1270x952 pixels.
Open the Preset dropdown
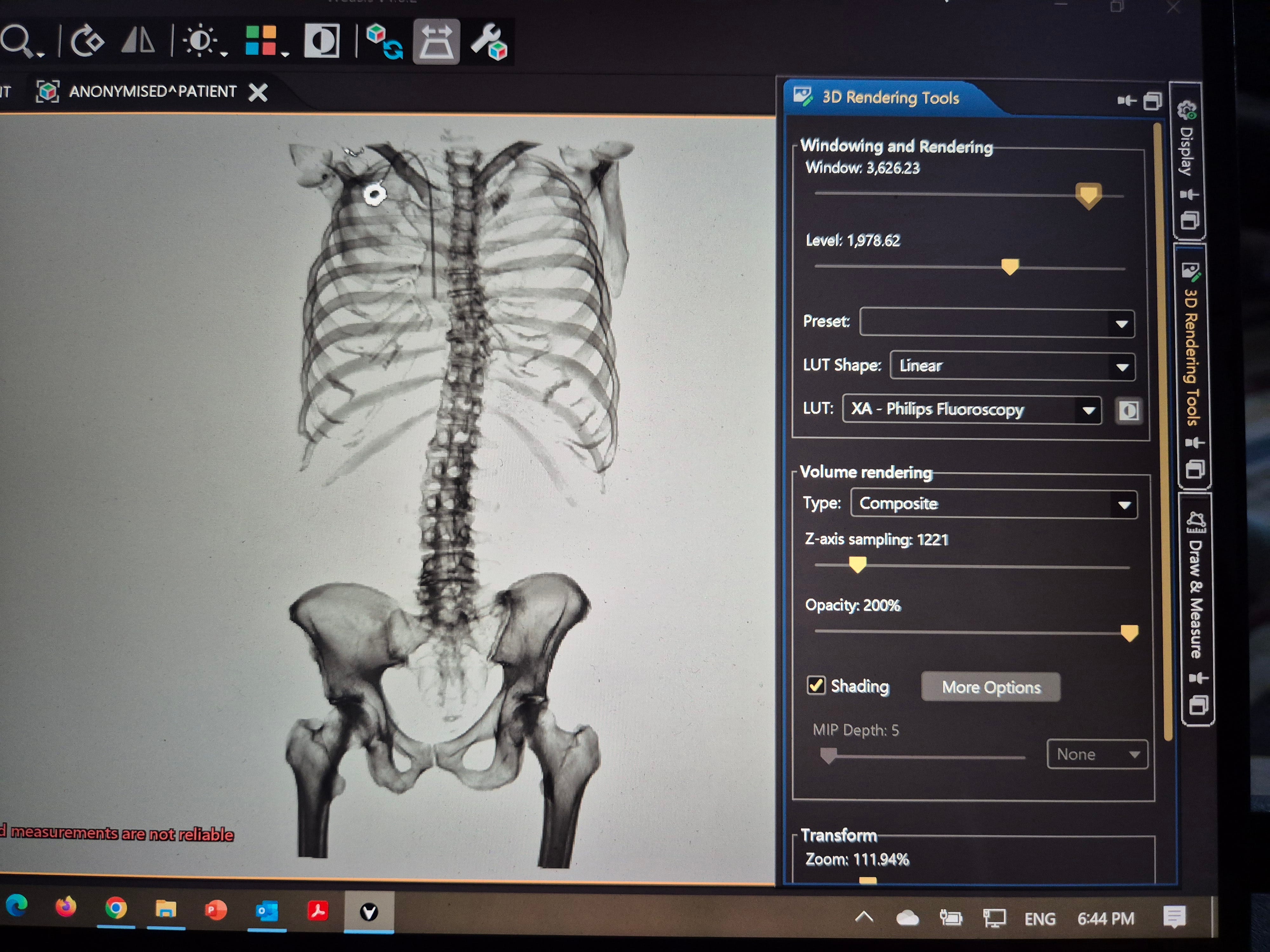click(x=997, y=323)
